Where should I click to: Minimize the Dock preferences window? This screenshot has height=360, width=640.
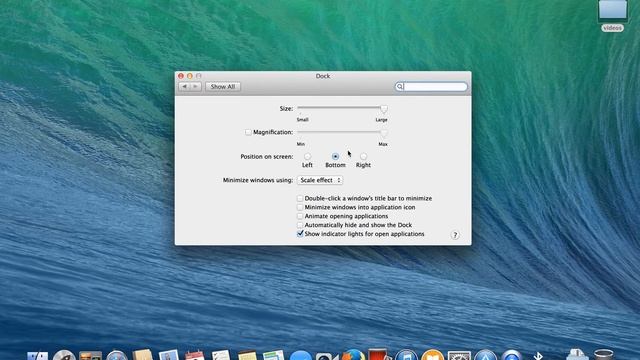[190, 76]
